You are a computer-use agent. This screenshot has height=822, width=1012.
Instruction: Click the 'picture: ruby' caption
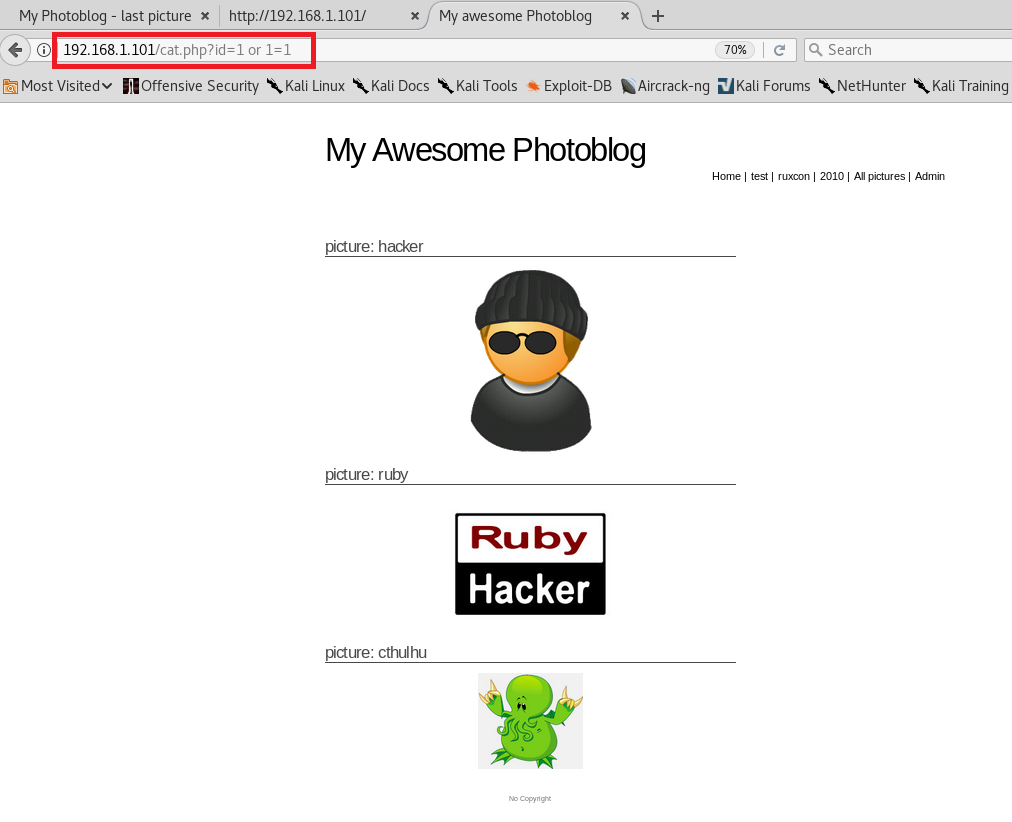tap(367, 474)
